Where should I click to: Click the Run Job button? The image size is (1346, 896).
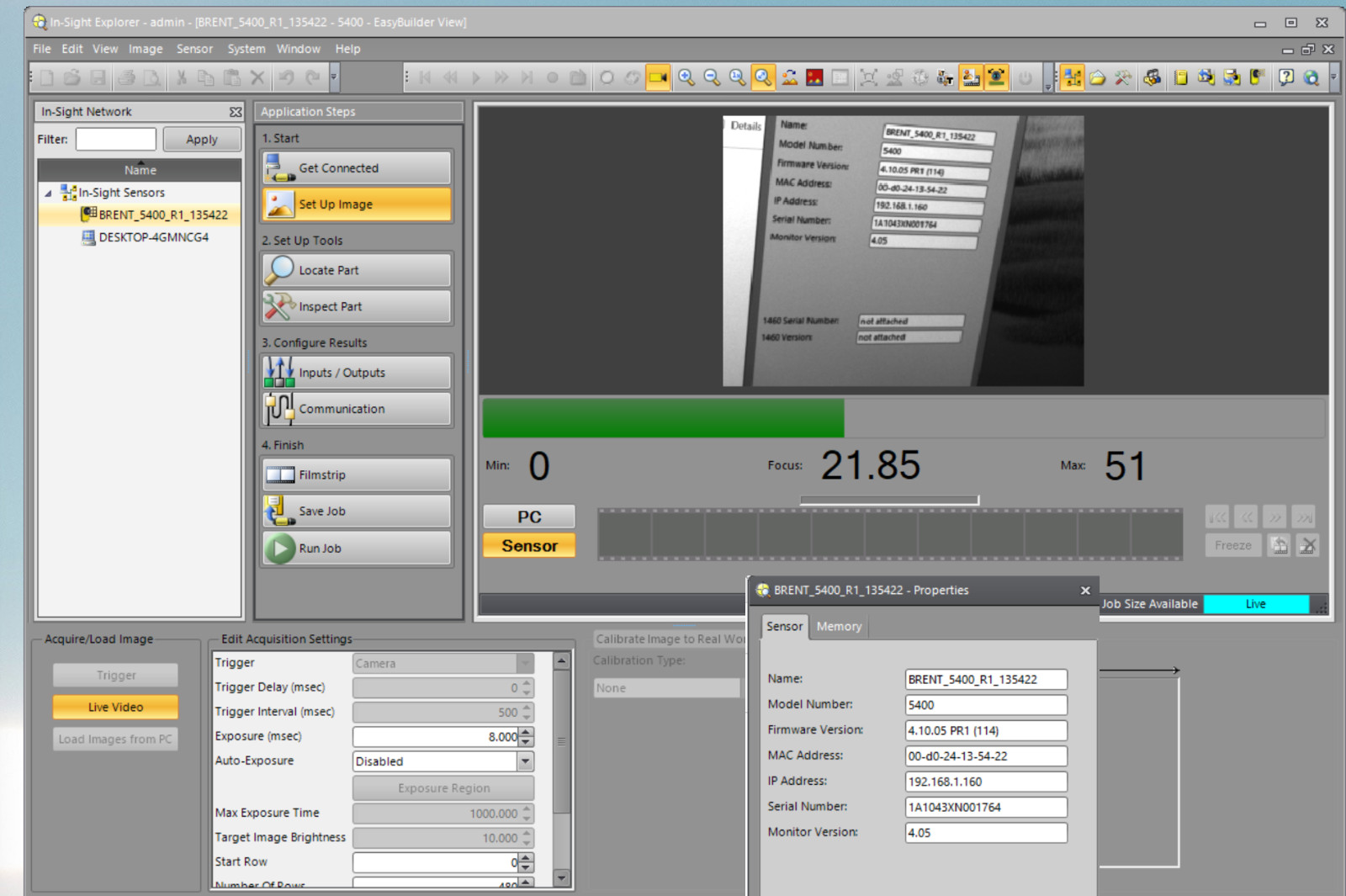pyautogui.click(x=357, y=549)
